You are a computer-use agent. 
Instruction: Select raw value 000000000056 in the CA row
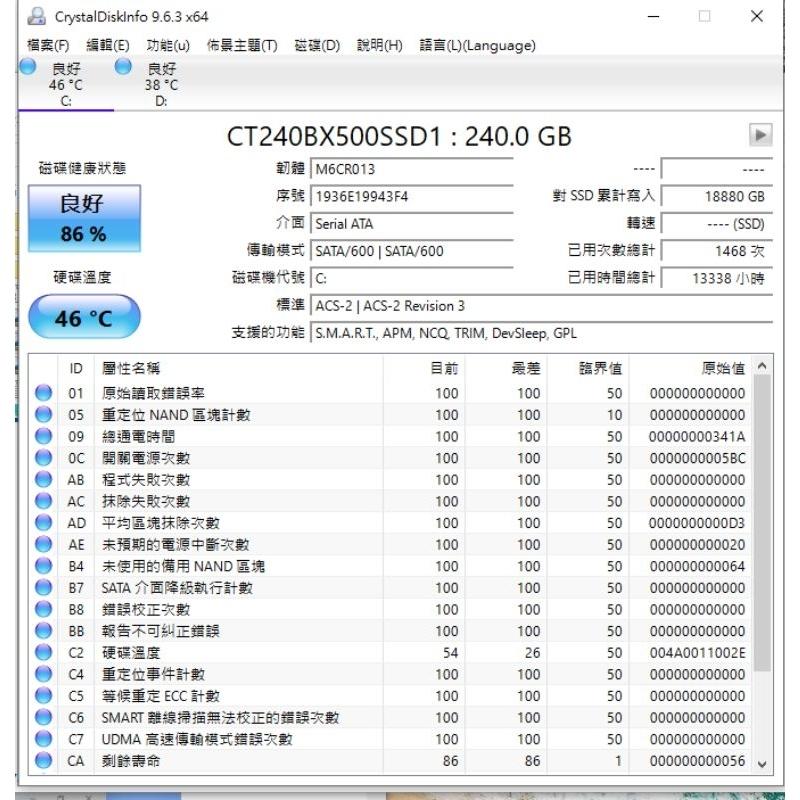tap(697, 761)
